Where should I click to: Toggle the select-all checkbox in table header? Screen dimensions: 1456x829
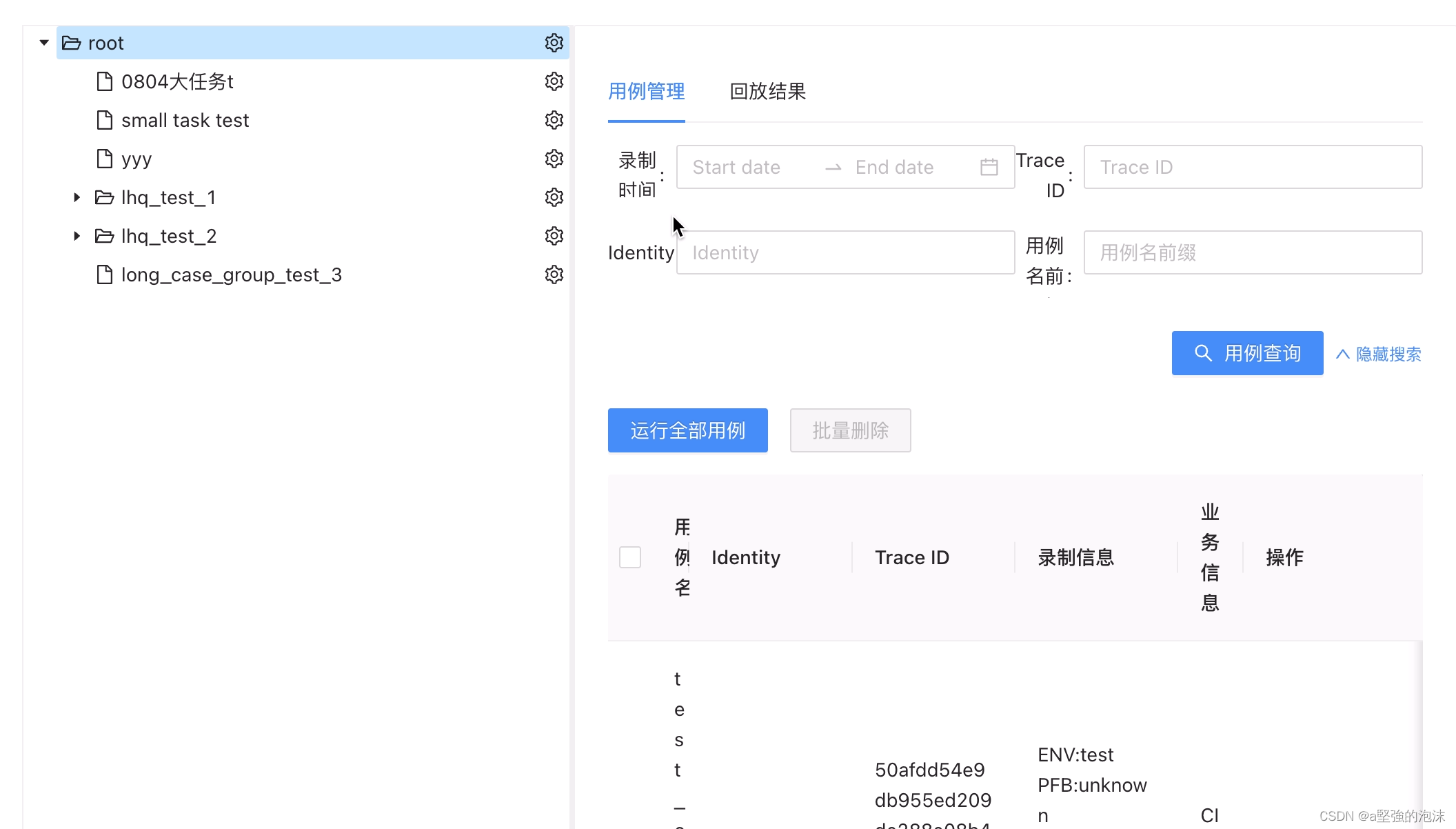click(x=630, y=557)
